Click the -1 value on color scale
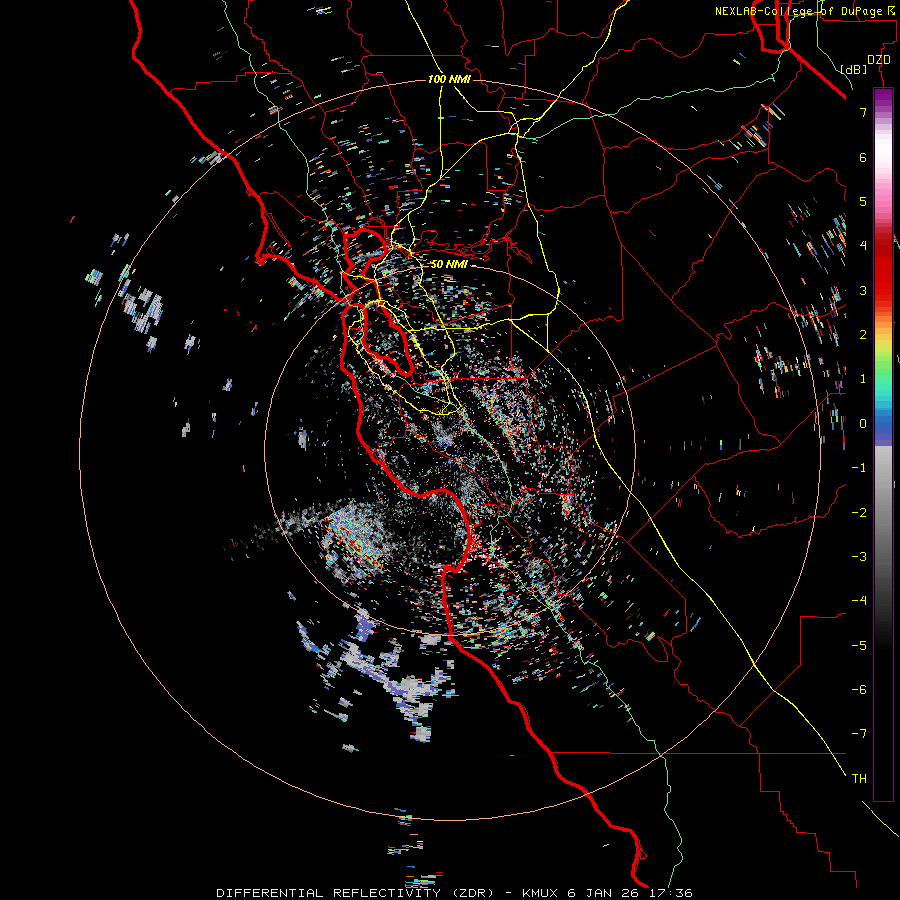 [859, 468]
